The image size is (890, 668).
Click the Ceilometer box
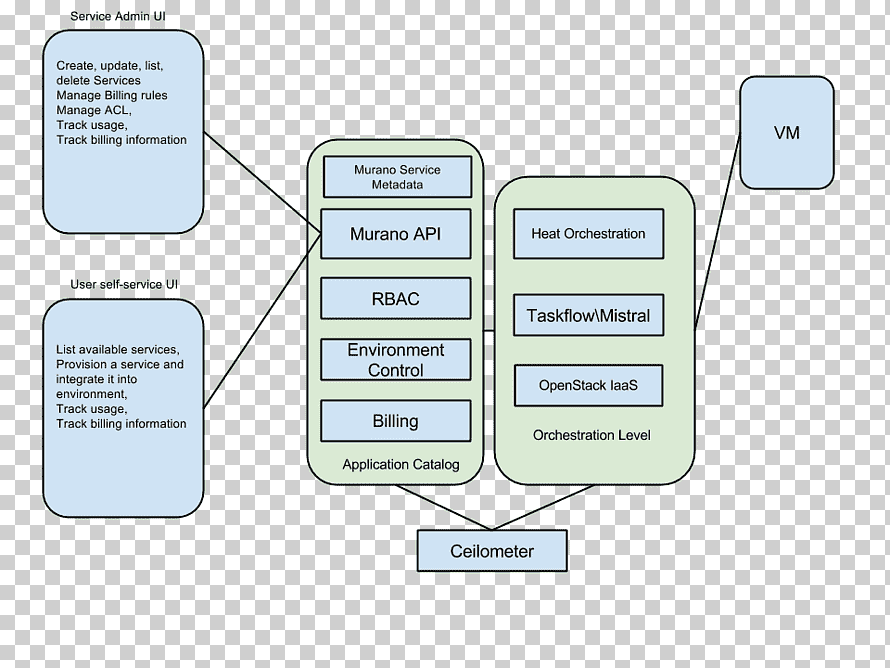[x=492, y=551]
